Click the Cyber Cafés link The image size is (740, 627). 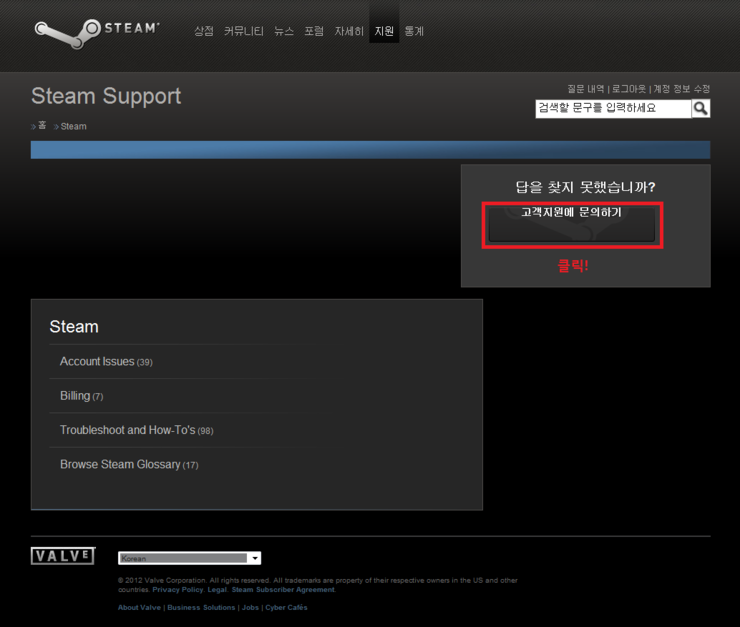(x=286, y=608)
